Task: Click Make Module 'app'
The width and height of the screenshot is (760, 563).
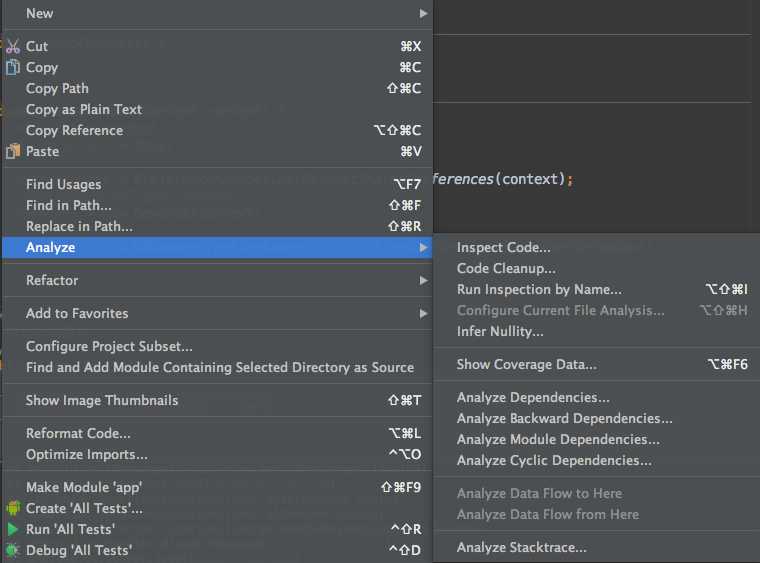Action: click(x=84, y=487)
